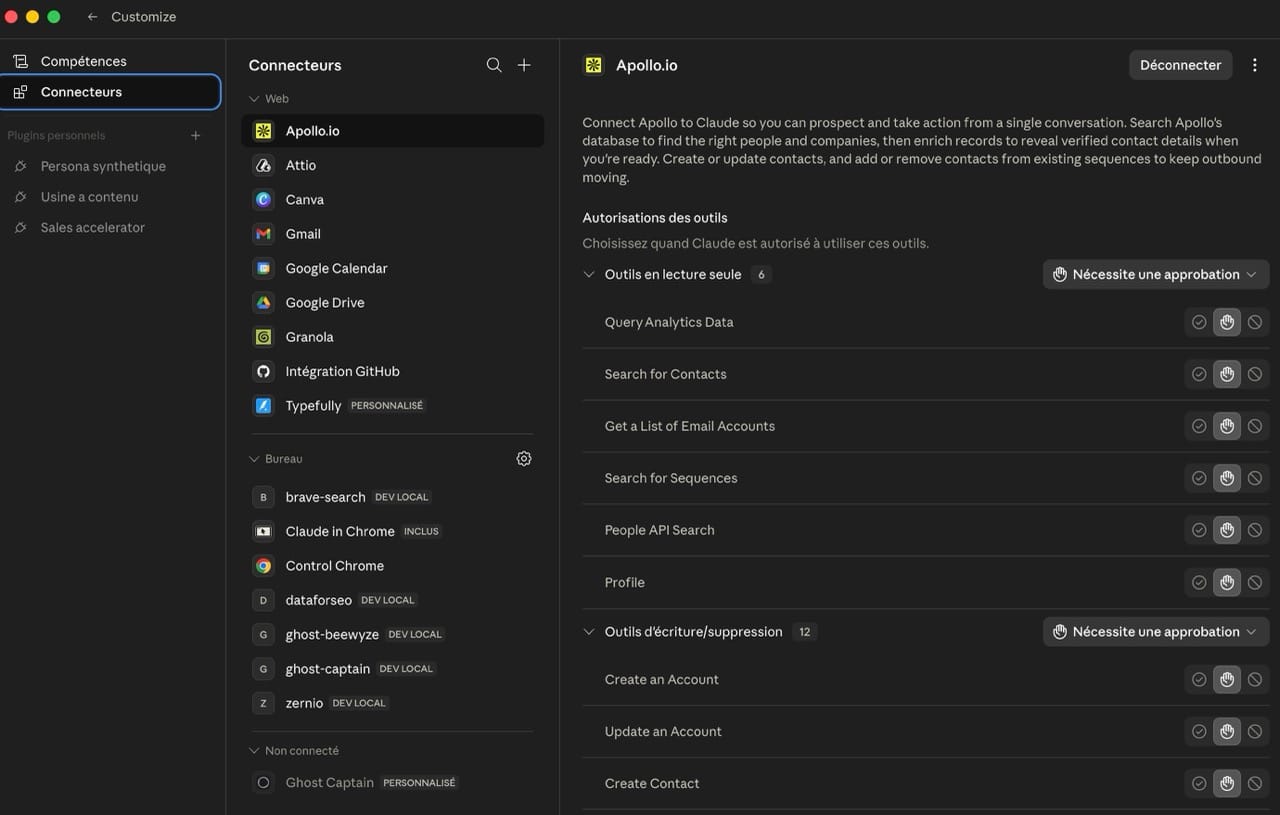This screenshot has height=815, width=1280.
Task: Select the dataforseo connector
Action: (393, 600)
